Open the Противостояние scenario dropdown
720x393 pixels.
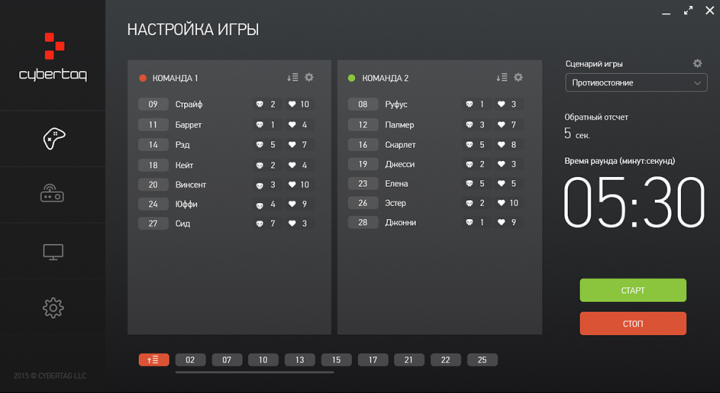(x=636, y=83)
